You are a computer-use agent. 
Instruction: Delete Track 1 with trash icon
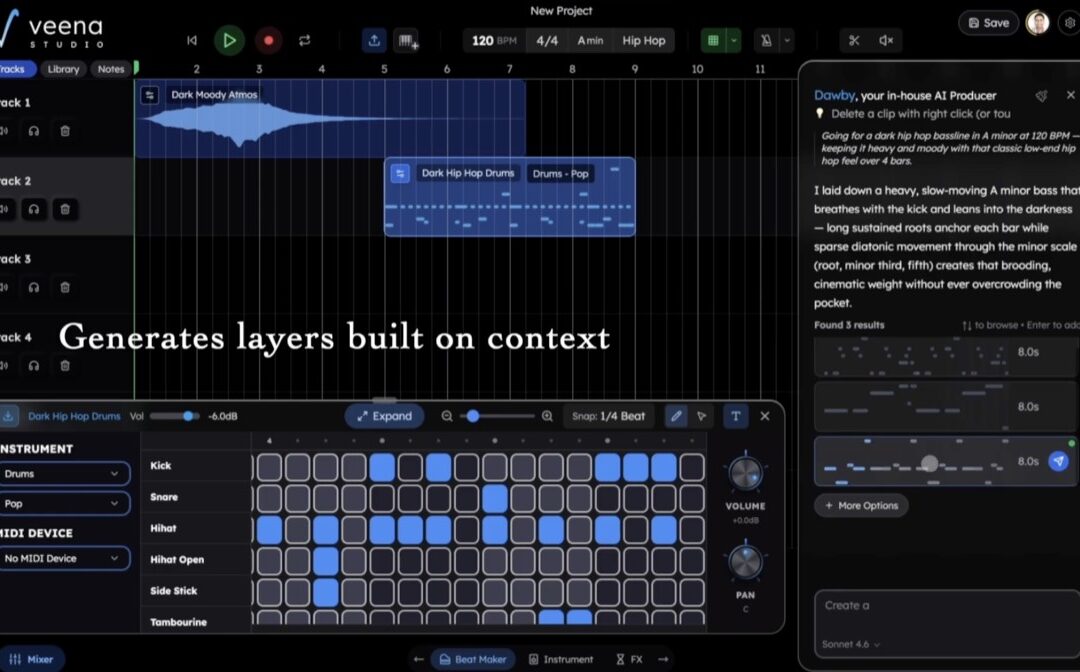[65, 131]
